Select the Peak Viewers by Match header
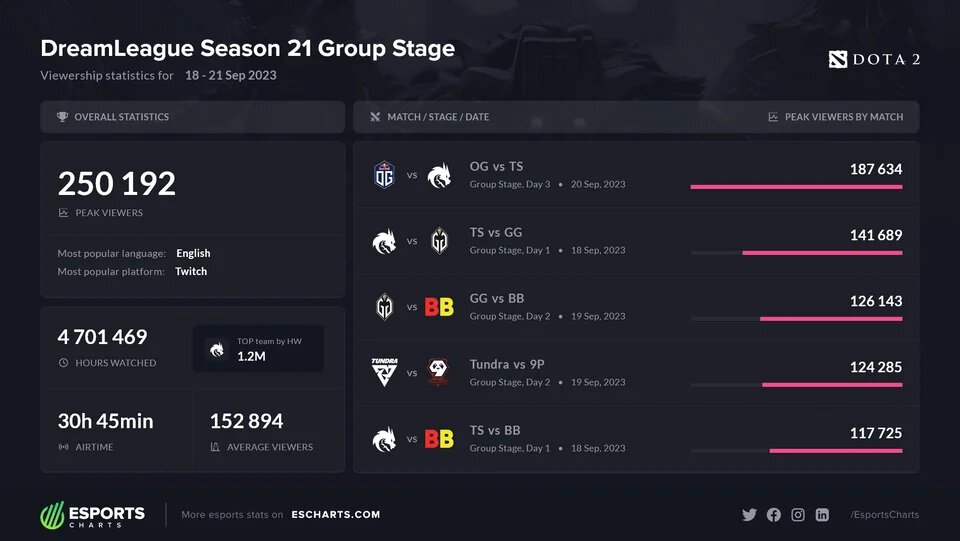Screen dimensions: 960x541 pos(843,117)
